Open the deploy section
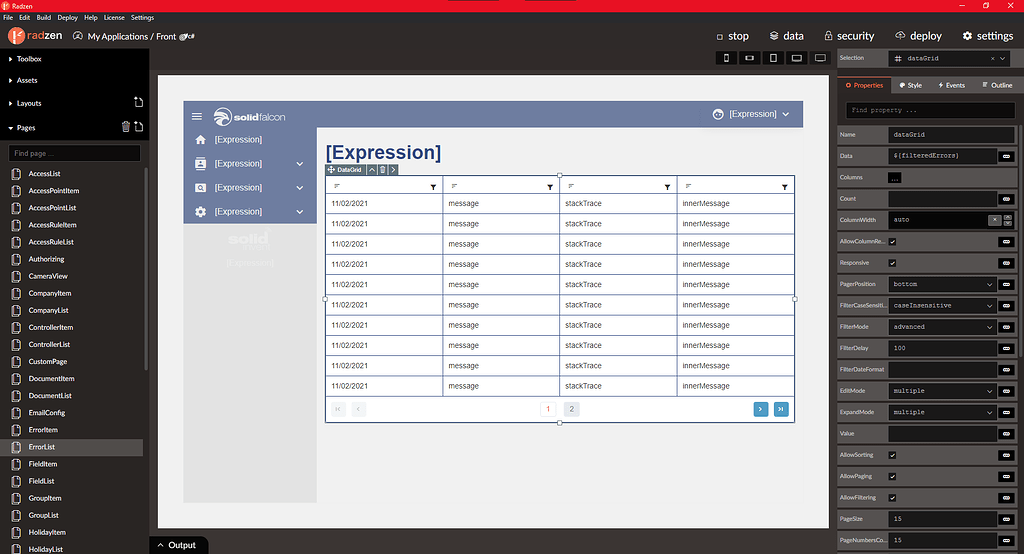1024x554 pixels. (x=918, y=36)
